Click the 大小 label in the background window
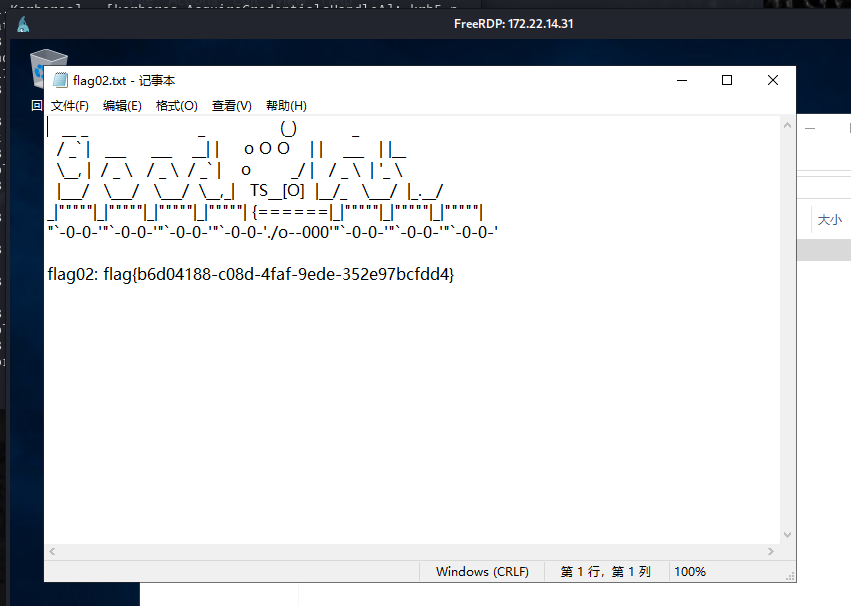The height and width of the screenshot is (606, 851). 828,218
